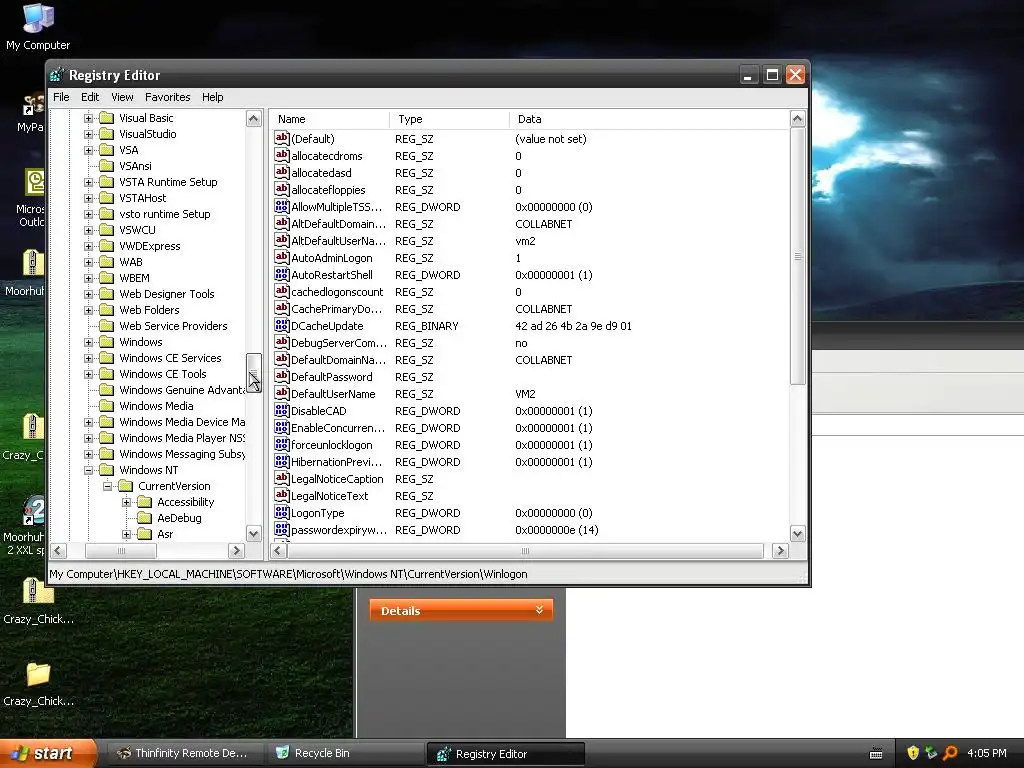
Task: Click the LogonType DWORD icon
Action: (281, 512)
